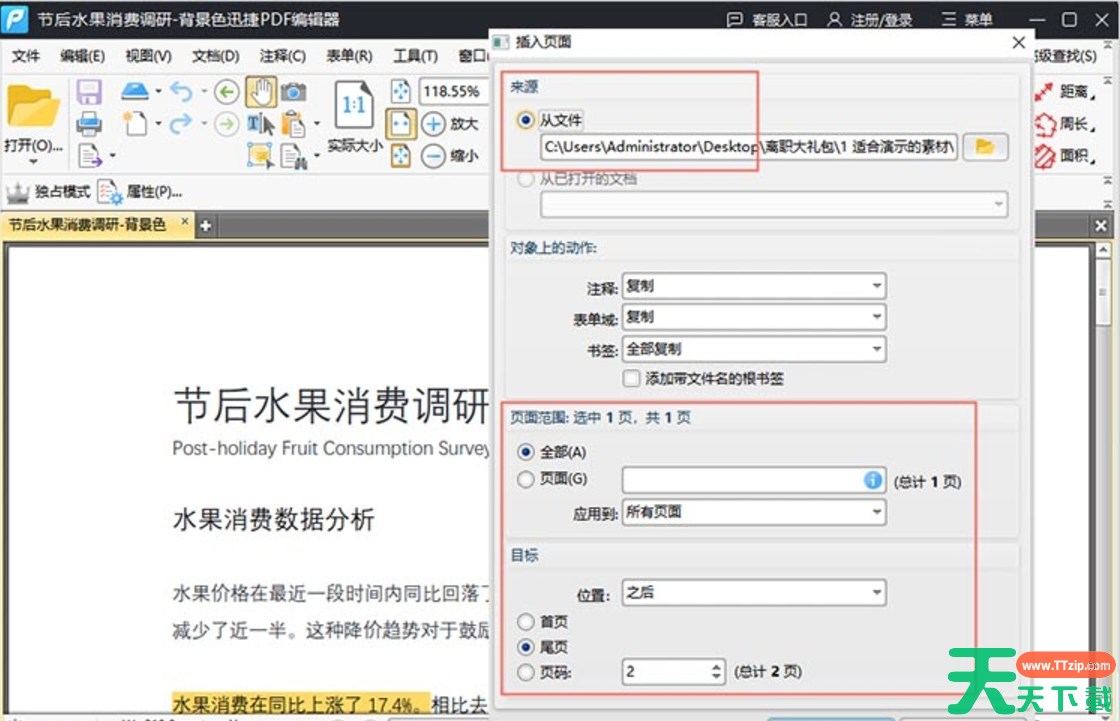Open the 注释 comments action dropdown
Image resolution: width=1120 pixels, height=721 pixels.
[753, 286]
